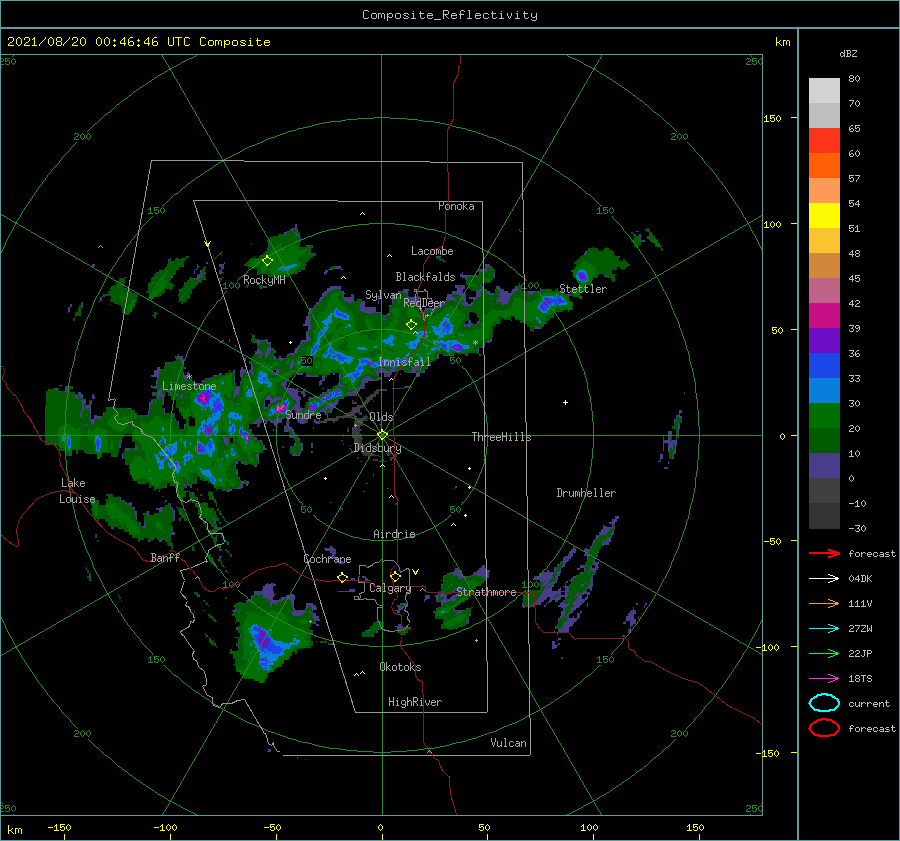Screen dimensions: 900x841
Task: Select the purple 39 dBZ color swatch
Action: pos(824,340)
